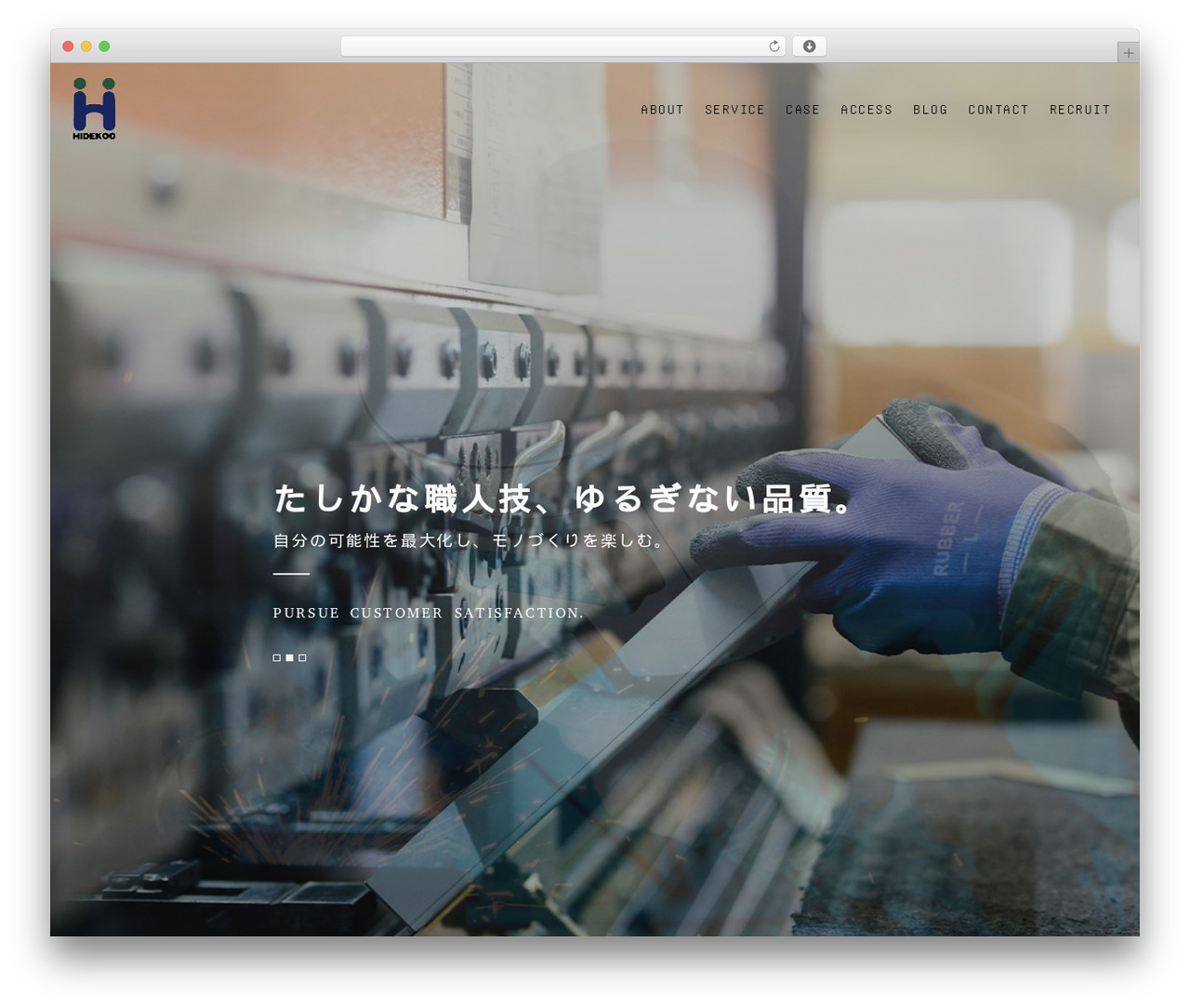Click the PURSUE CUSTOMER SATISFACTION text
1190x1008 pixels.
(429, 613)
